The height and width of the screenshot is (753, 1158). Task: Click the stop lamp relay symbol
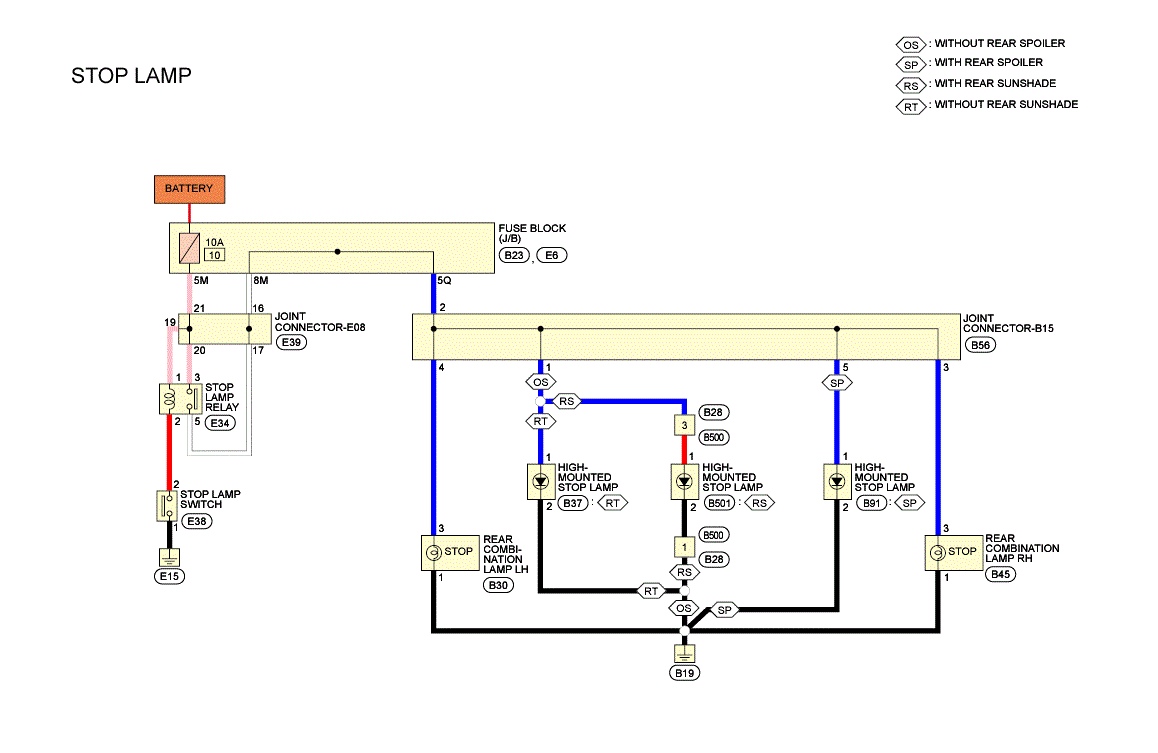[180, 399]
